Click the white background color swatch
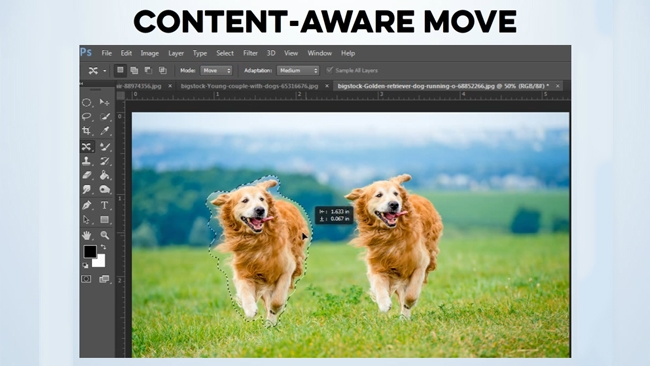650x366 pixels. coord(100,262)
